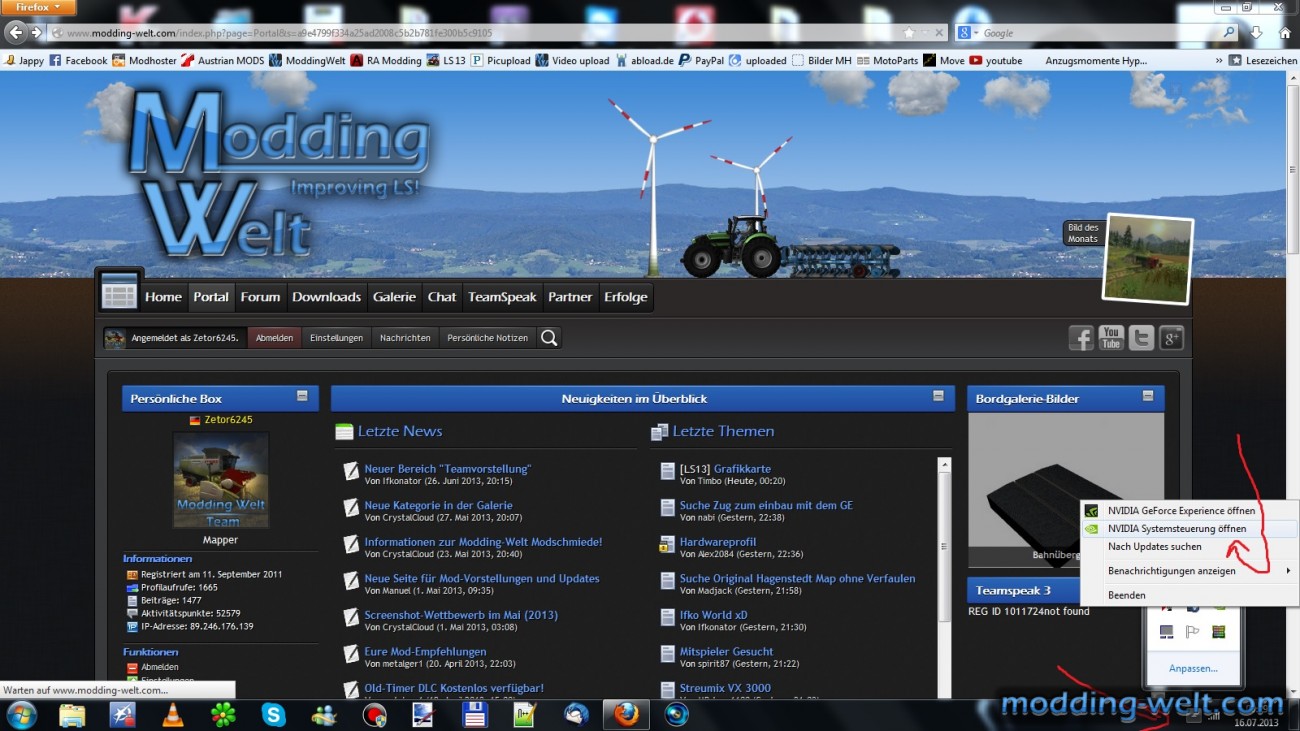Click the magnifier search icon in user bar
This screenshot has width=1300, height=731.
coord(549,338)
